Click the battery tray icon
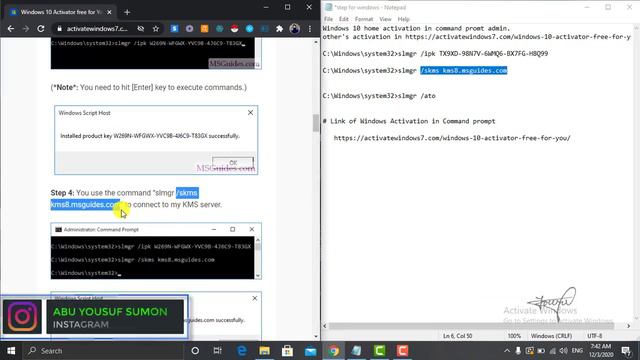Screen dimensions: 640x360 point(541,351)
